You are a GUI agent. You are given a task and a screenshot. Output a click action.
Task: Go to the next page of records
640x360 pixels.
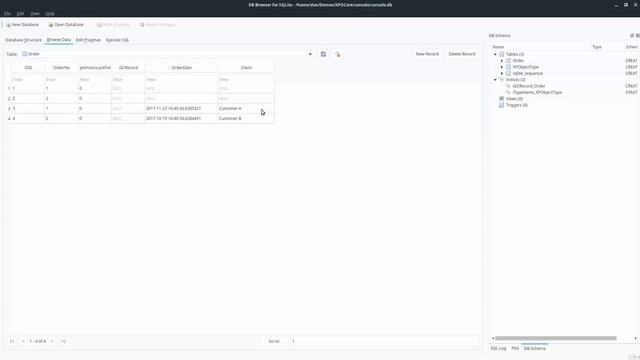pos(52,341)
